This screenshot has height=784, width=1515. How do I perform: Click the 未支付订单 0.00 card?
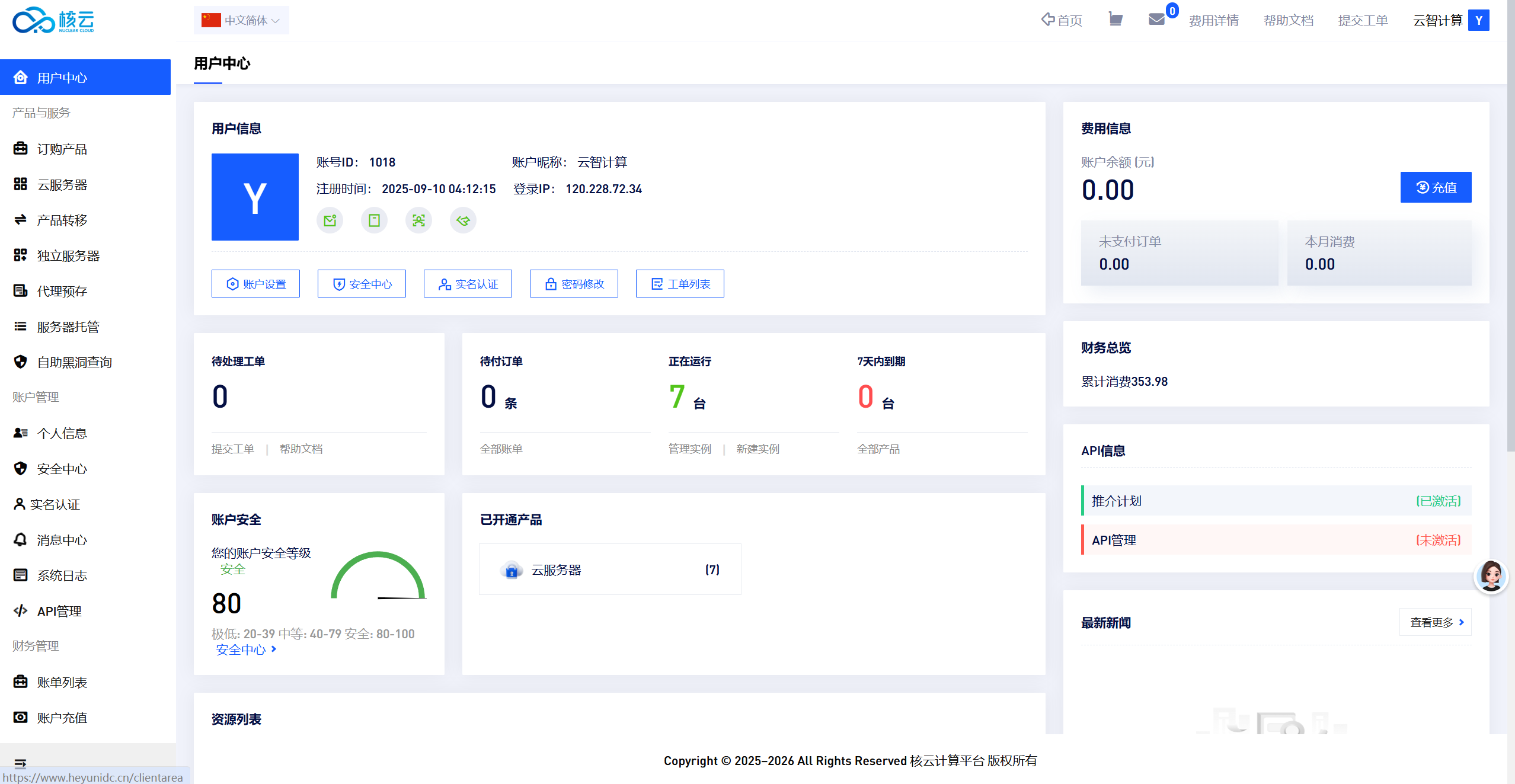[x=1180, y=253]
